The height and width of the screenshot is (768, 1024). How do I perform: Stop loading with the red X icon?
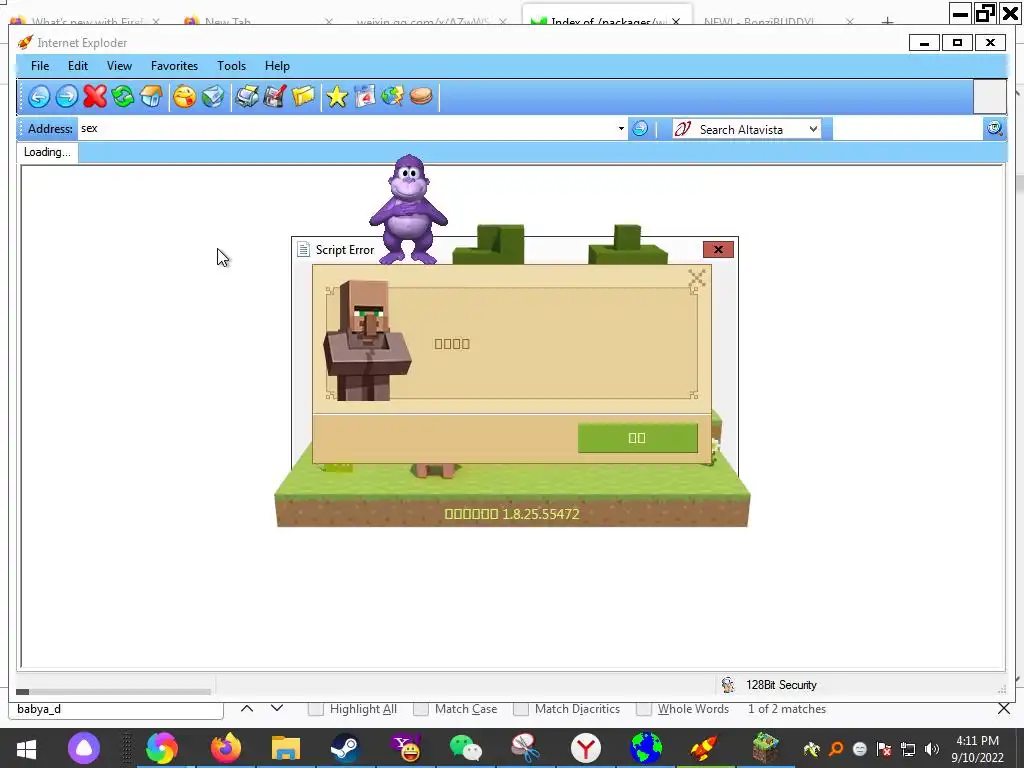[x=95, y=97]
